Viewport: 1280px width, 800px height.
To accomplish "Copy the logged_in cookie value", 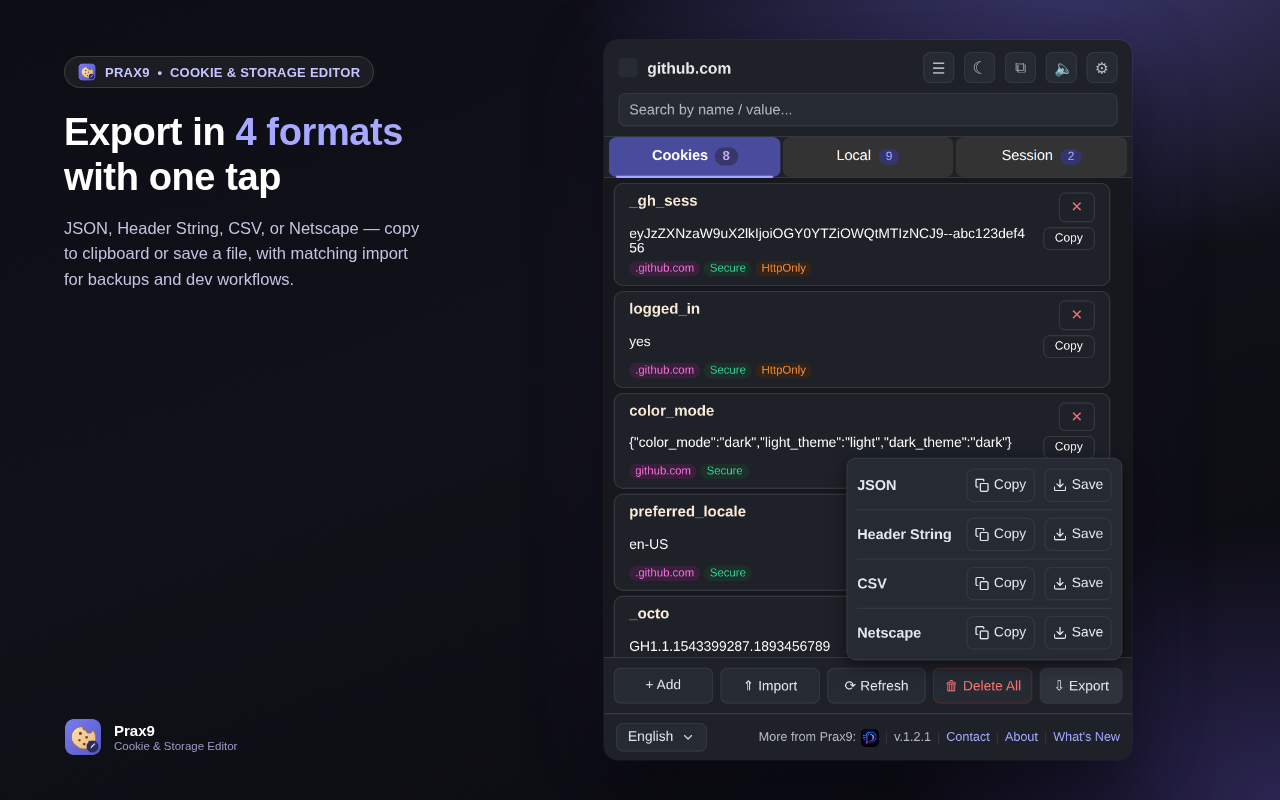I will 1069,346.
